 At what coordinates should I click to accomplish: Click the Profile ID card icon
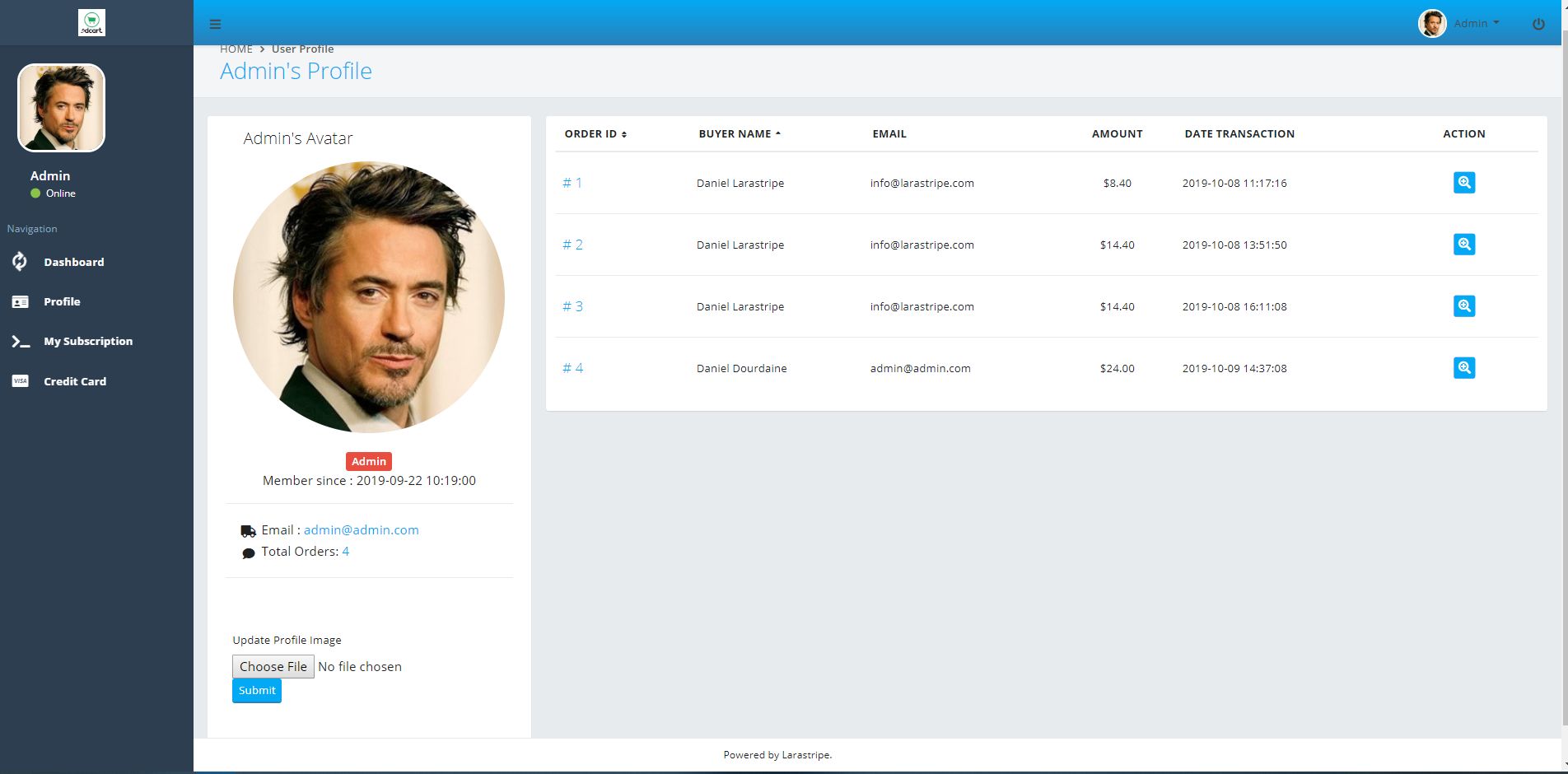point(20,301)
